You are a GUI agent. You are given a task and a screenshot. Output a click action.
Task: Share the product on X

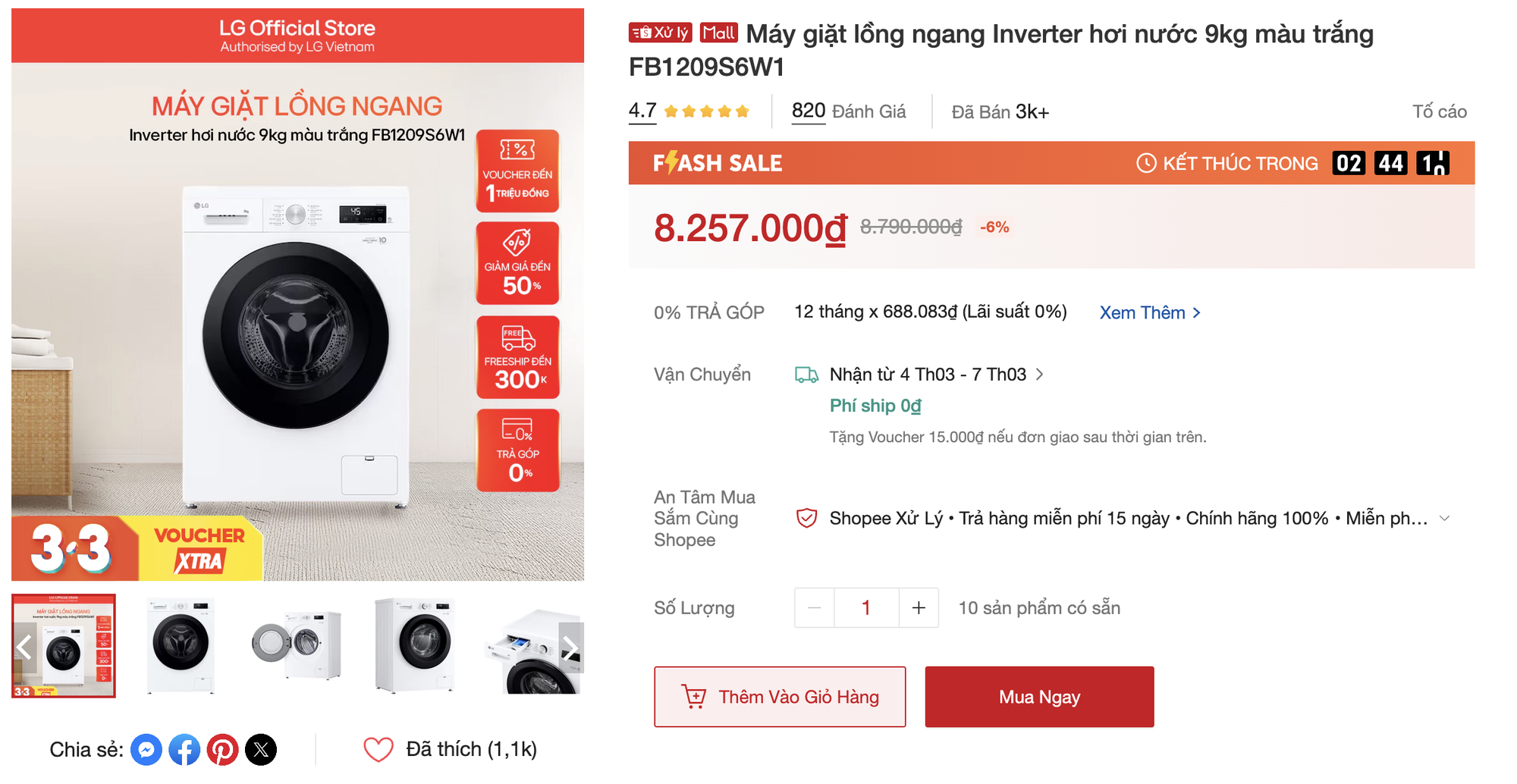(262, 749)
